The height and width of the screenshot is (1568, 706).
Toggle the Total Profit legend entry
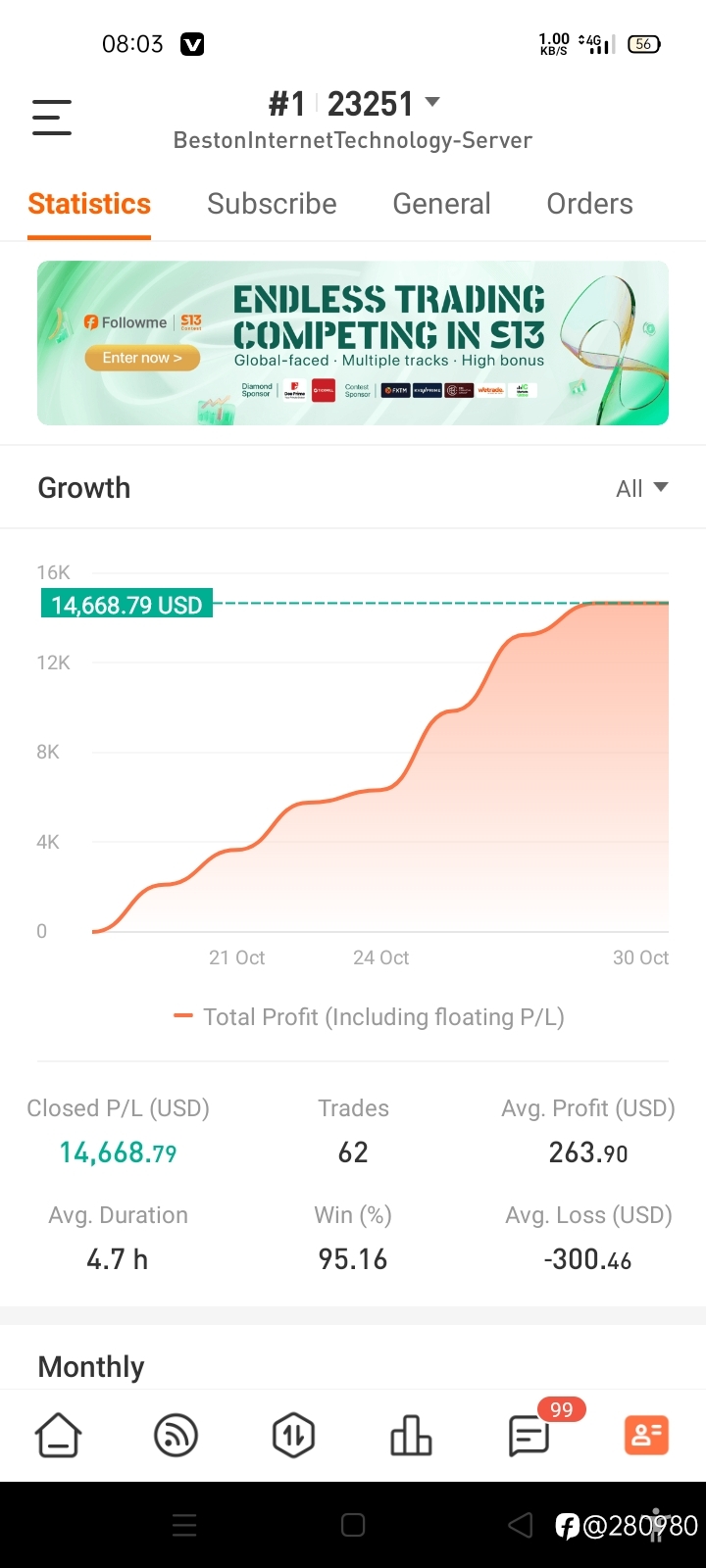tap(369, 1017)
